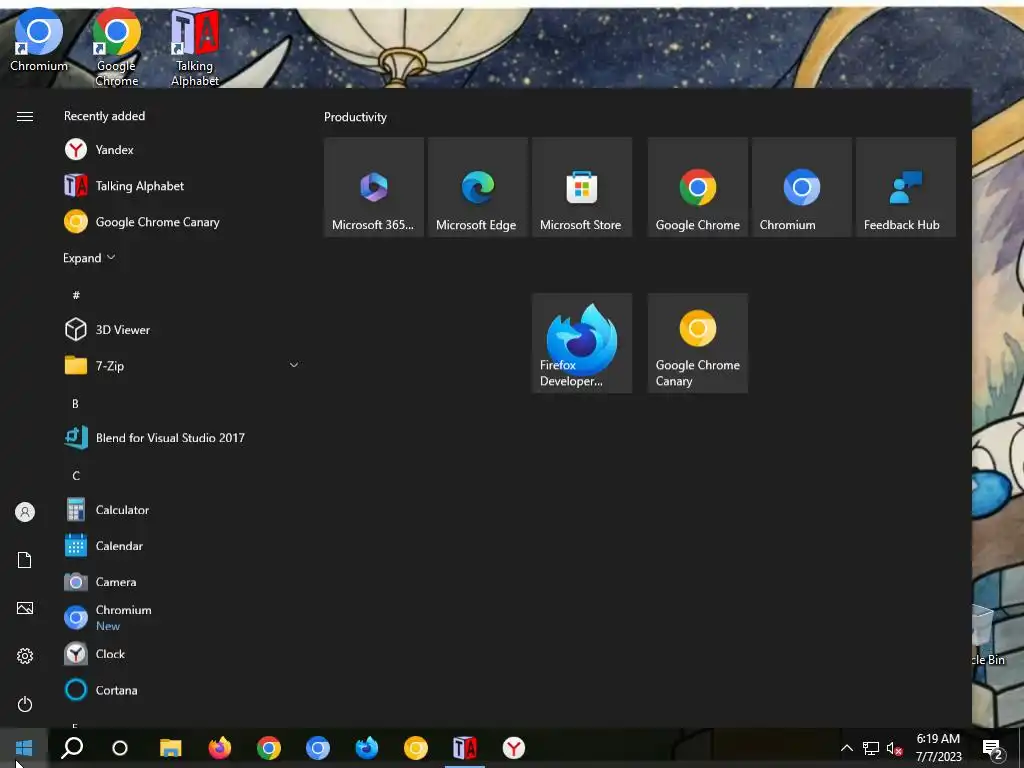Open the Google Chrome Canary tile
Viewport: 1024px width, 768px height.
[697, 343]
